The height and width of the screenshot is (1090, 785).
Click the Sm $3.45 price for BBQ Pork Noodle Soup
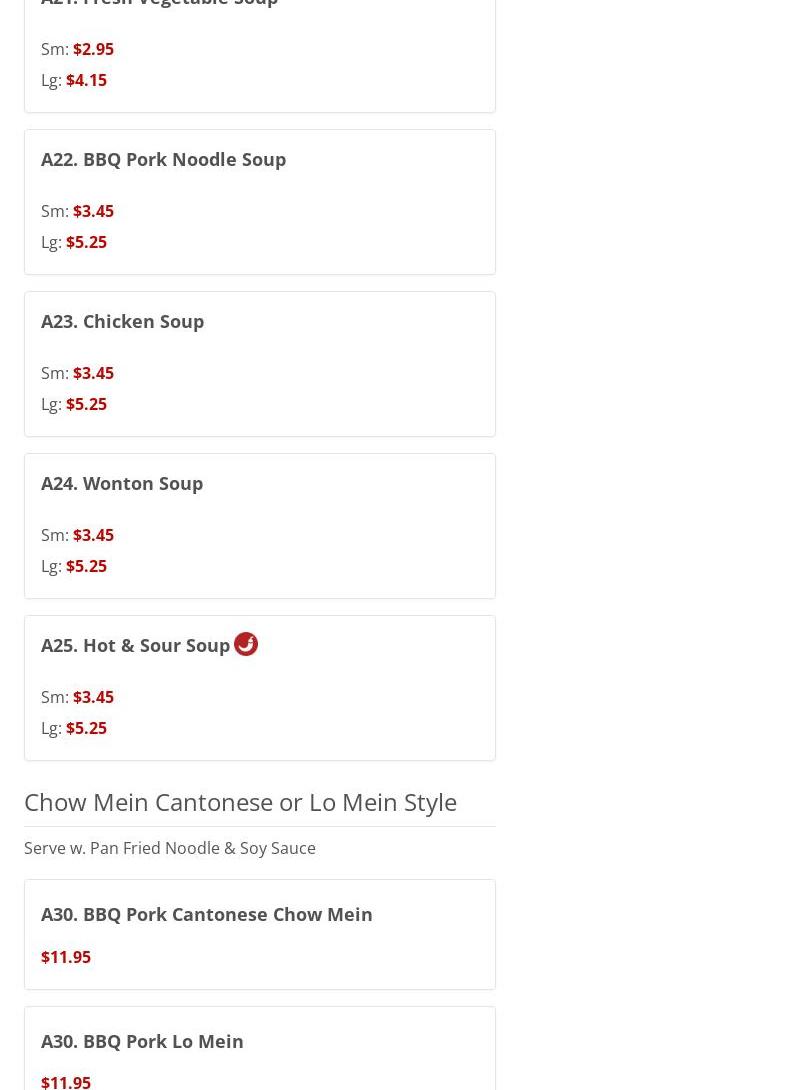(x=93, y=211)
